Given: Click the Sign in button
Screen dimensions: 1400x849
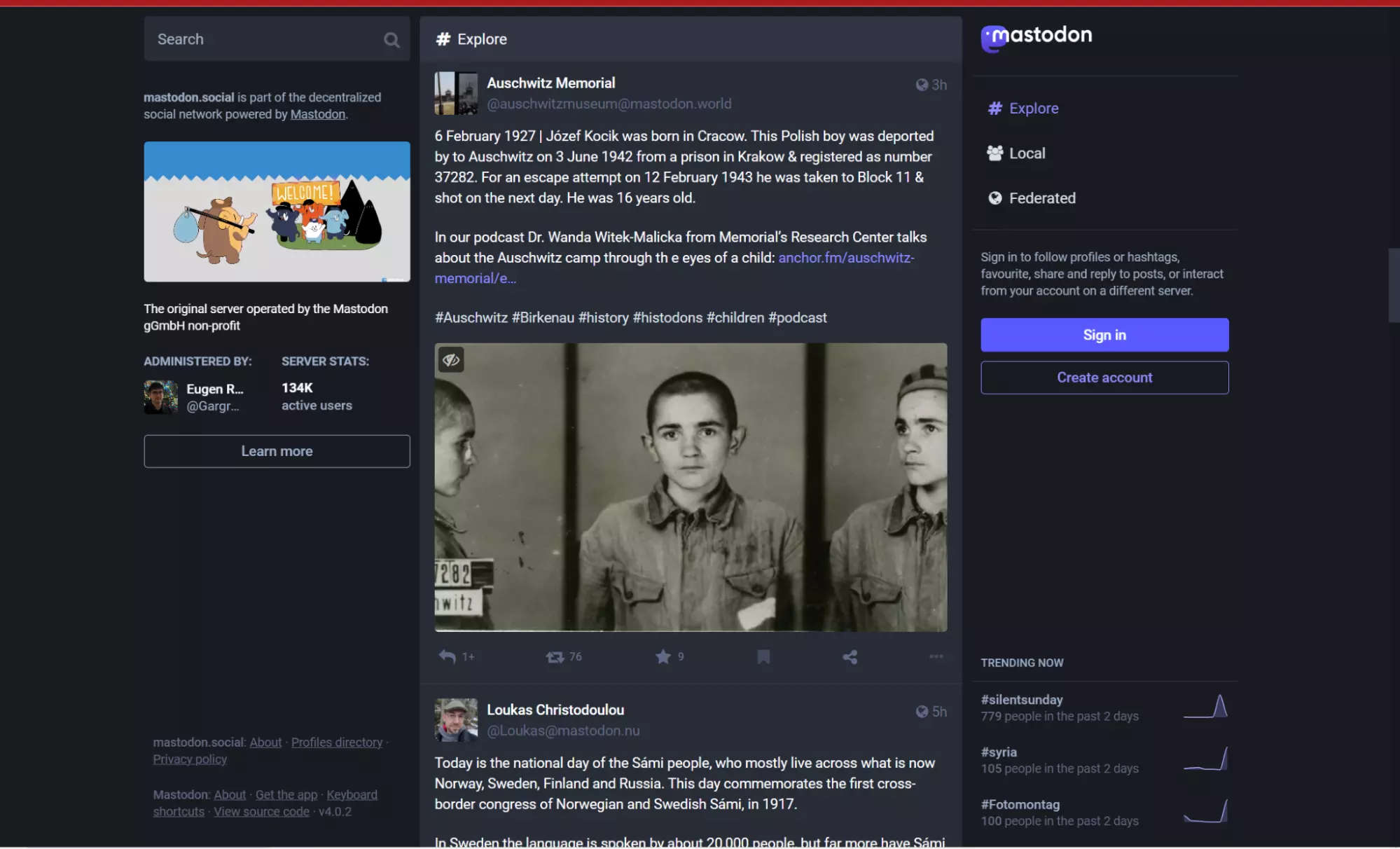Looking at the screenshot, I should [1104, 335].
